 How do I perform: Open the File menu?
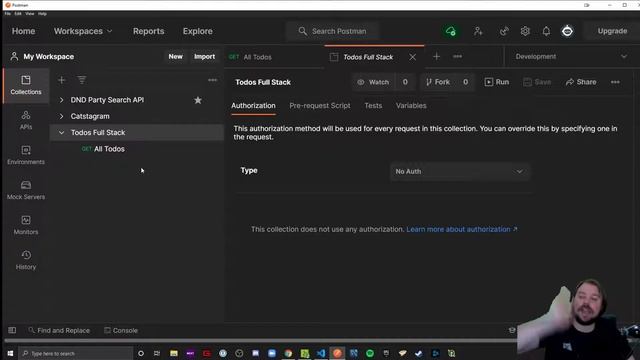tap(7, 13)
